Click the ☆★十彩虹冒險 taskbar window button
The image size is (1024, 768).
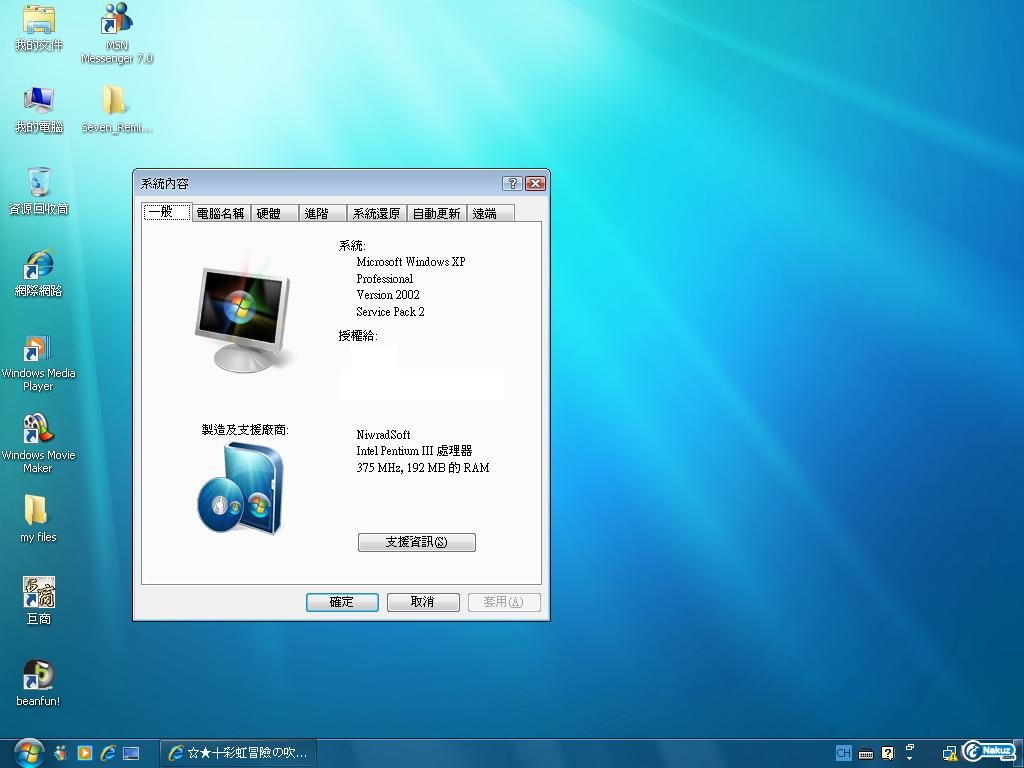(238, 753)
